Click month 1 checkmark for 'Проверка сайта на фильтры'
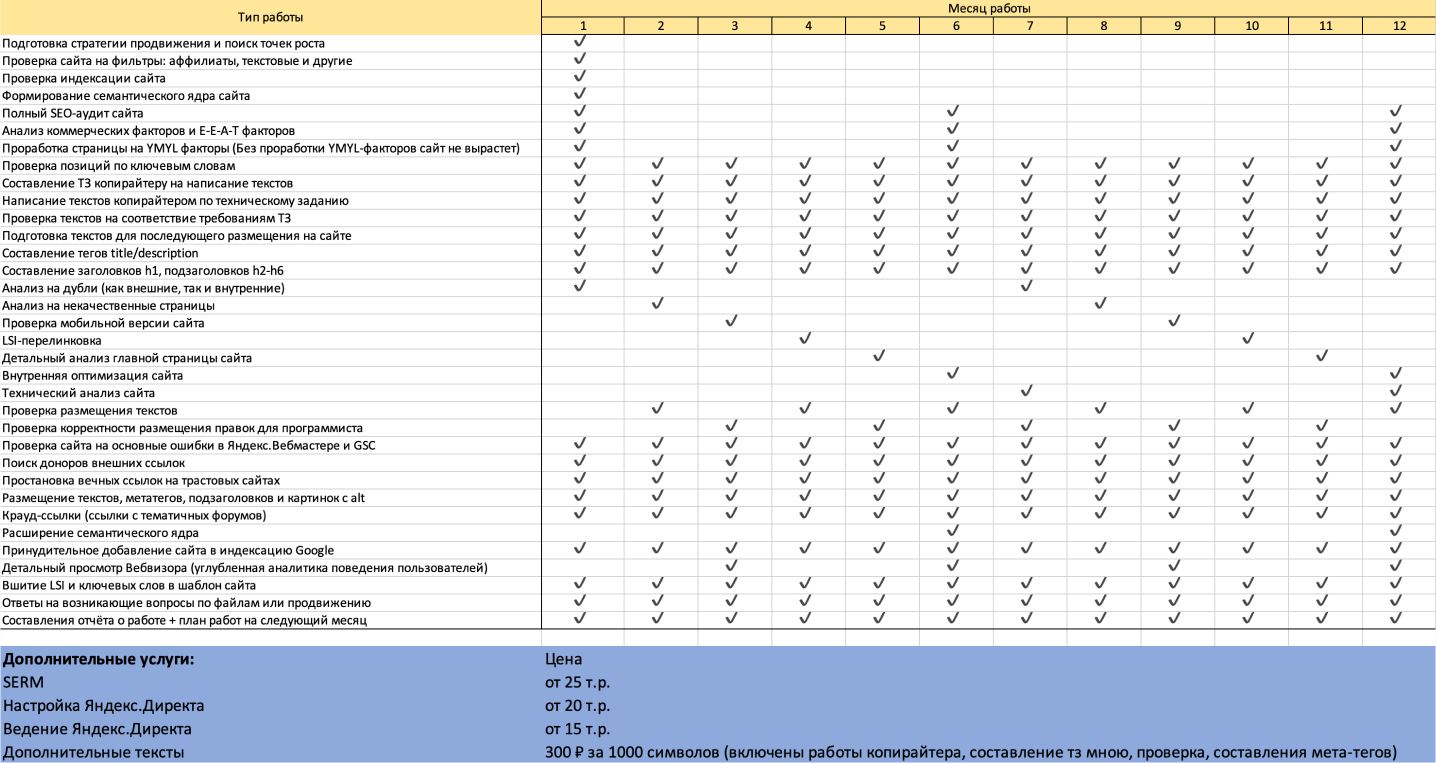Screen dimensions: 1436x763 pos(580,59)
